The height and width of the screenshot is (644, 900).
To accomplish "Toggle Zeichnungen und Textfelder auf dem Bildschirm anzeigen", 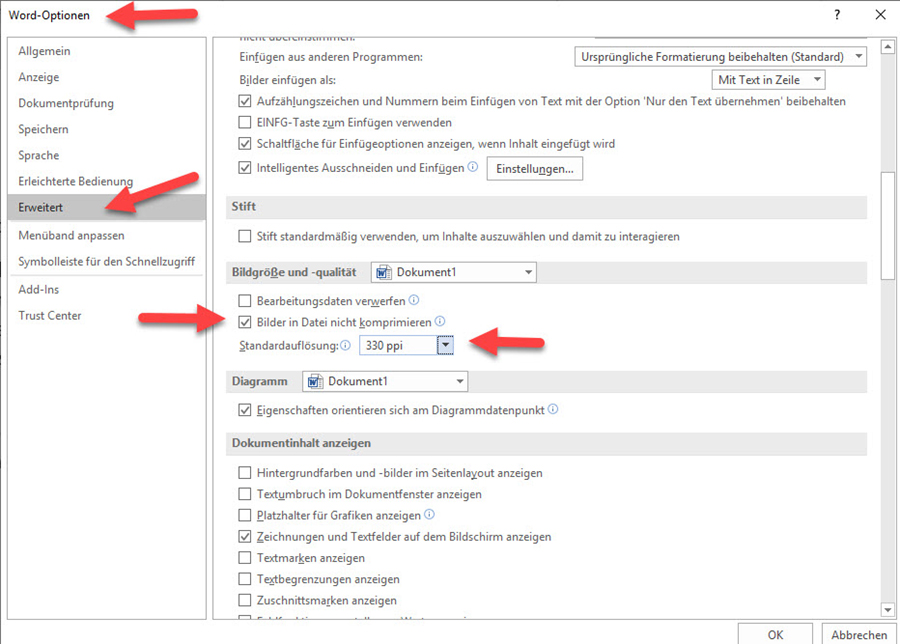I will [x=245, y=536].
